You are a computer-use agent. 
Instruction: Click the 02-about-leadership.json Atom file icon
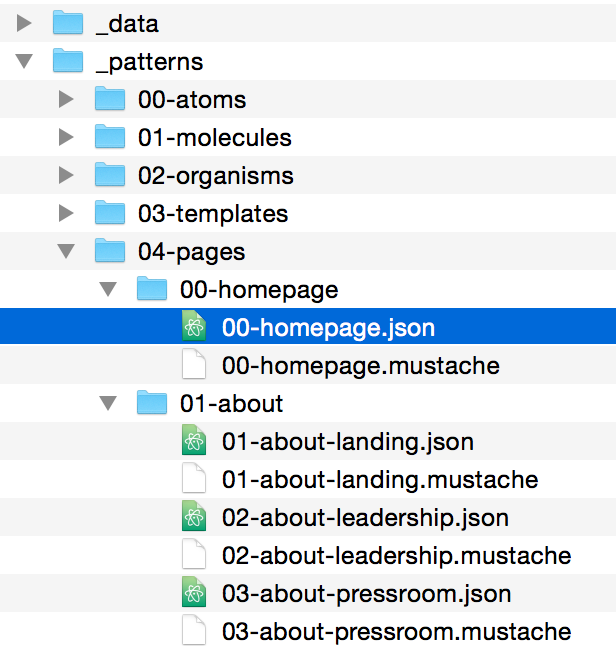coord(194,516)
